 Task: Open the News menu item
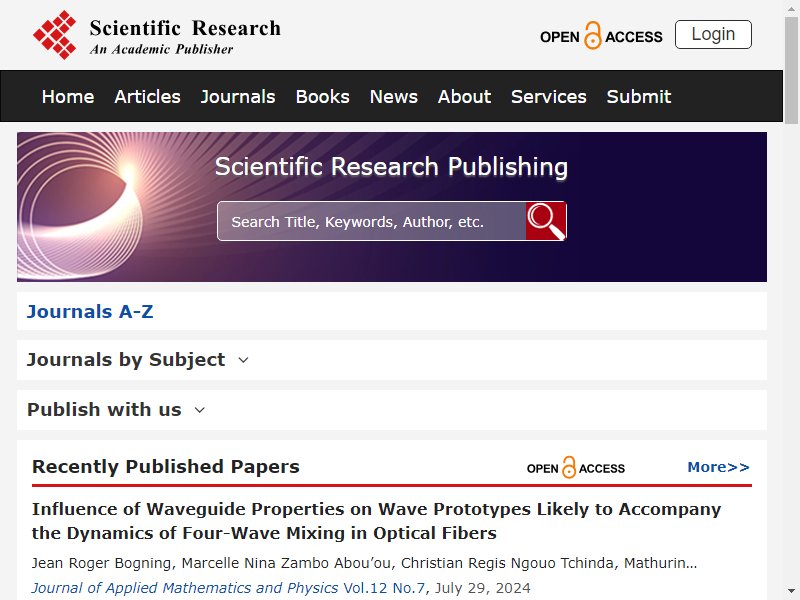pyautogui.click(x=393, y=96)
